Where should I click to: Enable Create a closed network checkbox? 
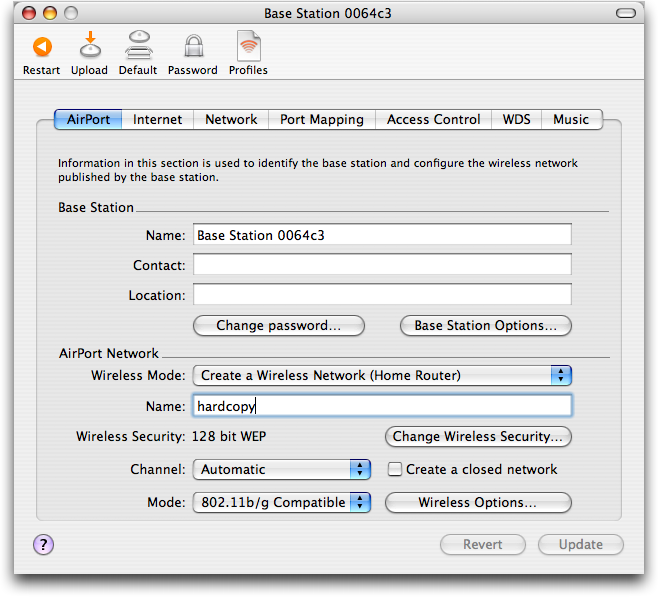[395, 469]
